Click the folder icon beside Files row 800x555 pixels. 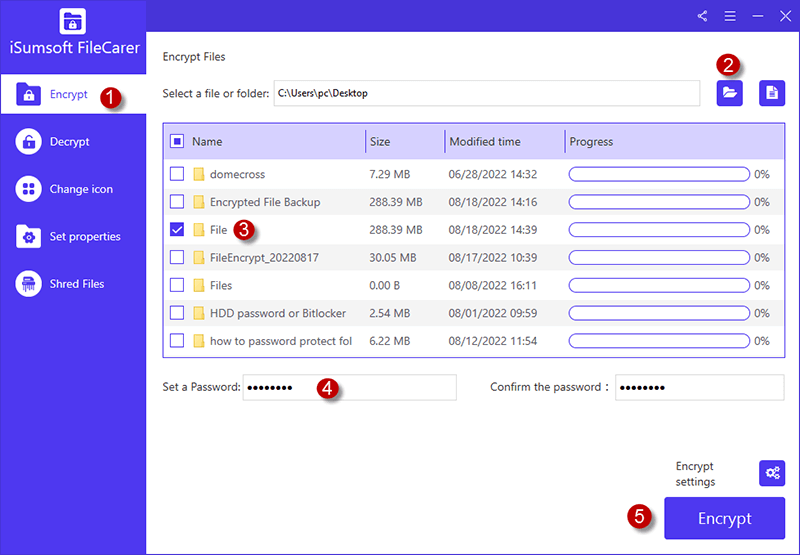pyautogui.click(x=199, y=285)
